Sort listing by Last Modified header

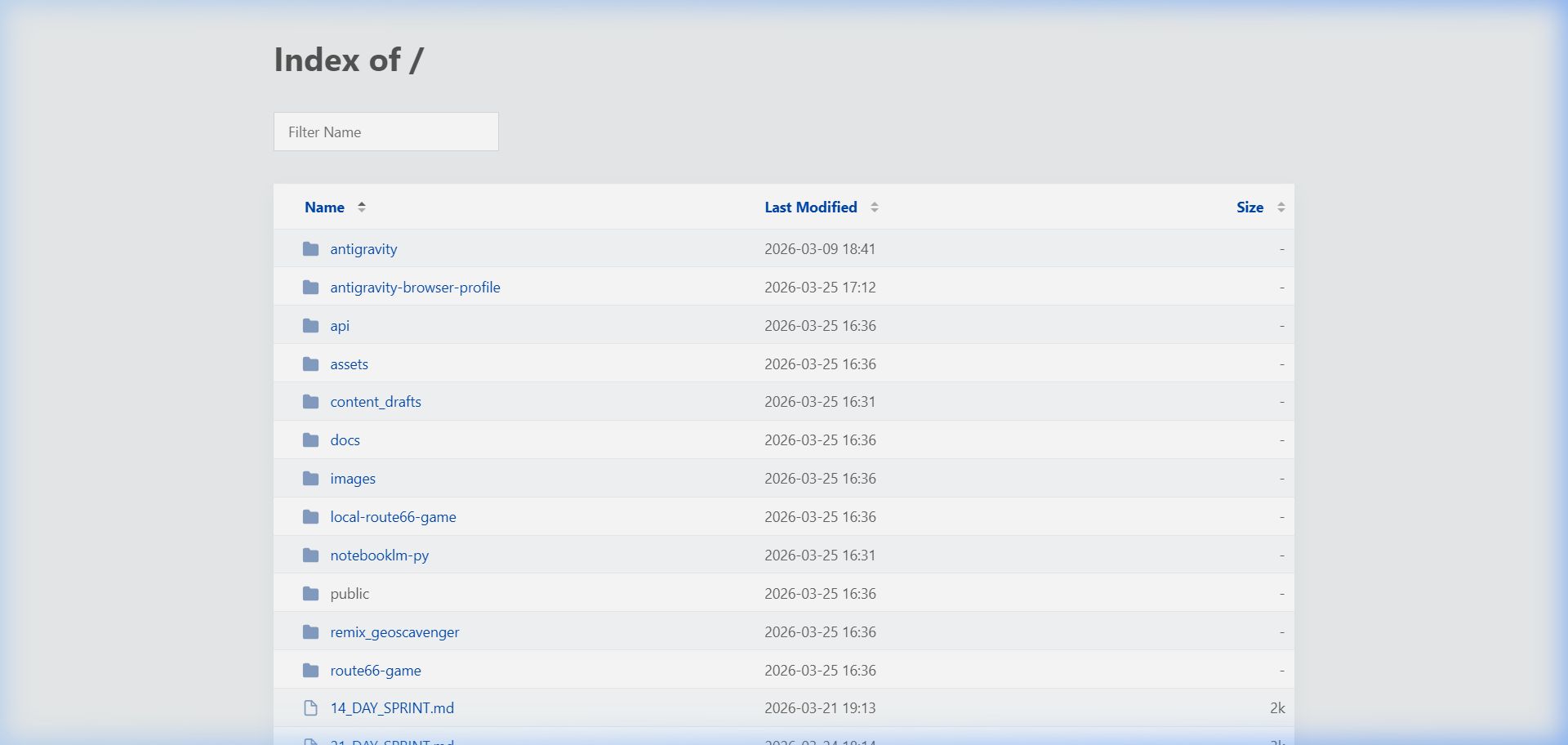(x=810, y=207)
